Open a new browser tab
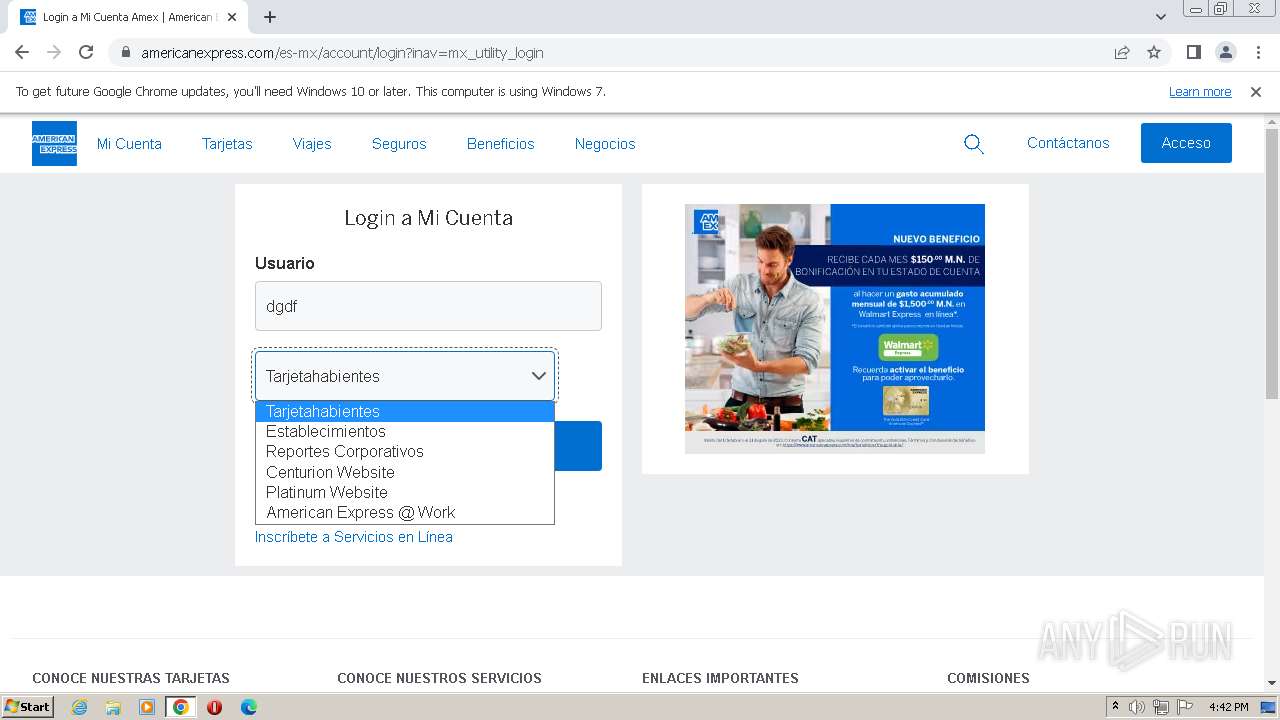 tap(270, 17)
